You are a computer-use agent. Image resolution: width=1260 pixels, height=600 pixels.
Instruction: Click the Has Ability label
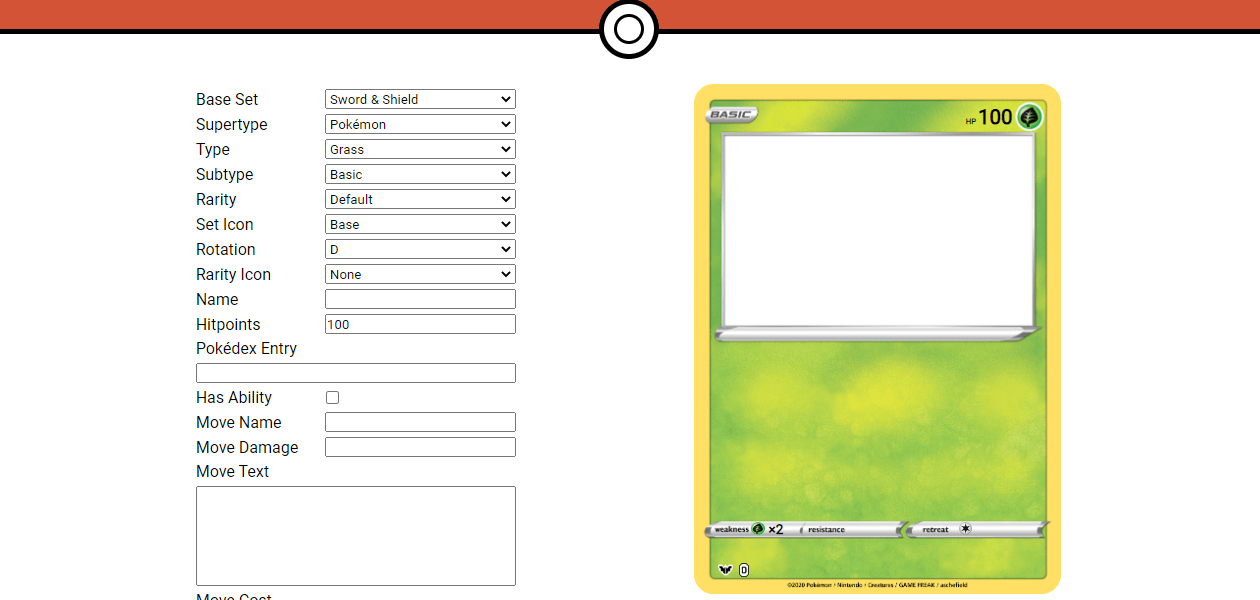(234, 397)
